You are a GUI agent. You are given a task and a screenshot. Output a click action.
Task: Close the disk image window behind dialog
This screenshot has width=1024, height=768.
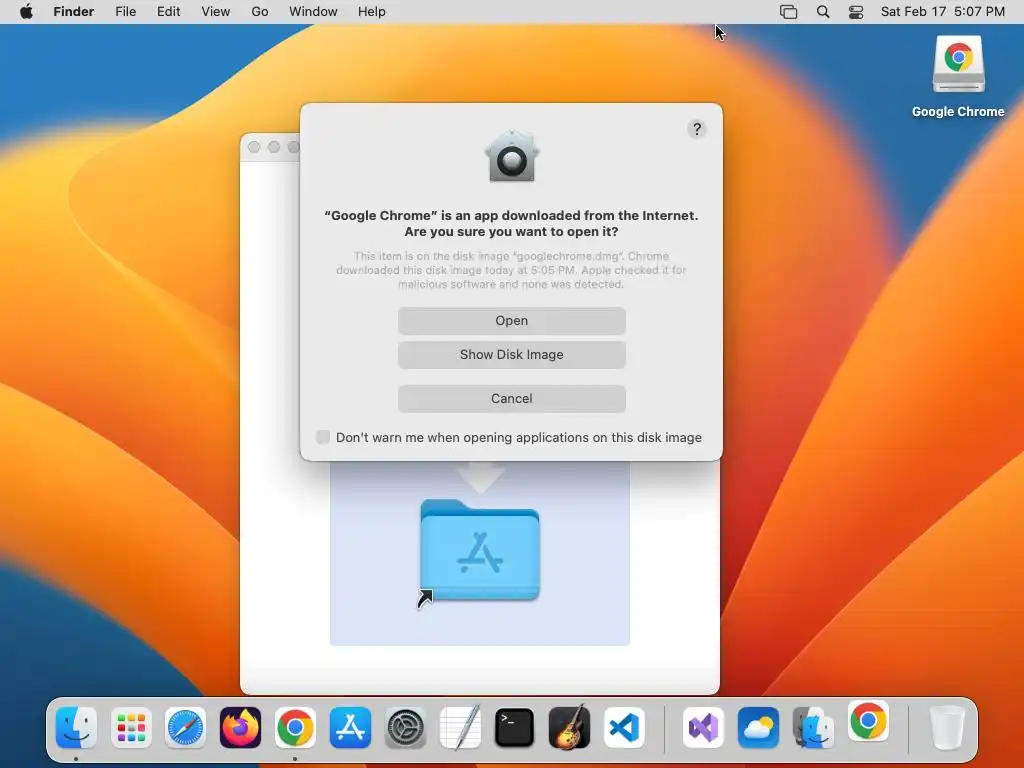click(x=254, y=147)
